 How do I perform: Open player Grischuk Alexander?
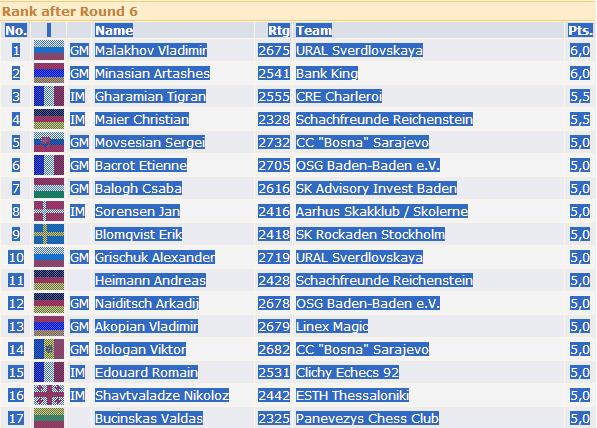(x=155, y=257)
